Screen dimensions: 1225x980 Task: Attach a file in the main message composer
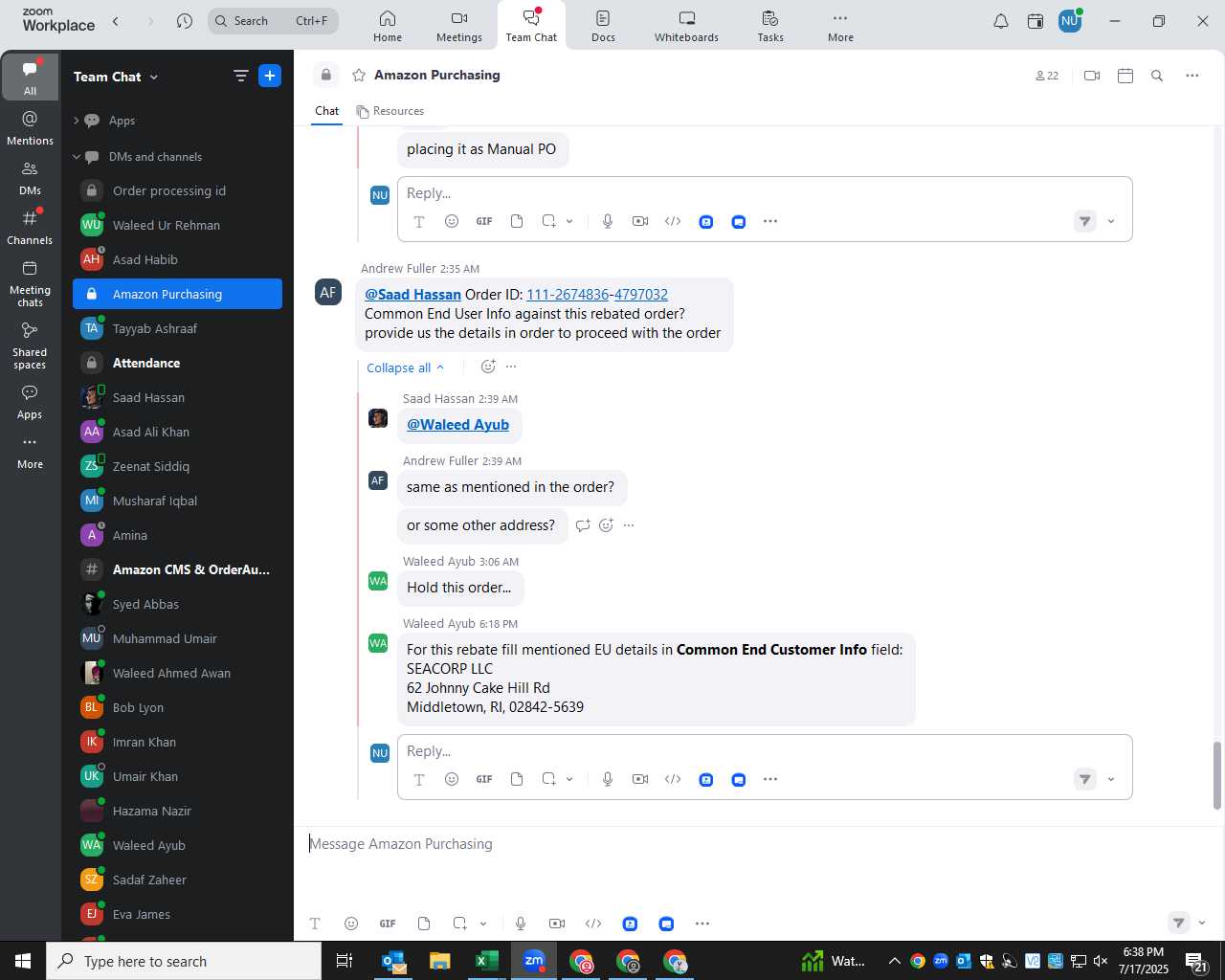click(424, 924)
